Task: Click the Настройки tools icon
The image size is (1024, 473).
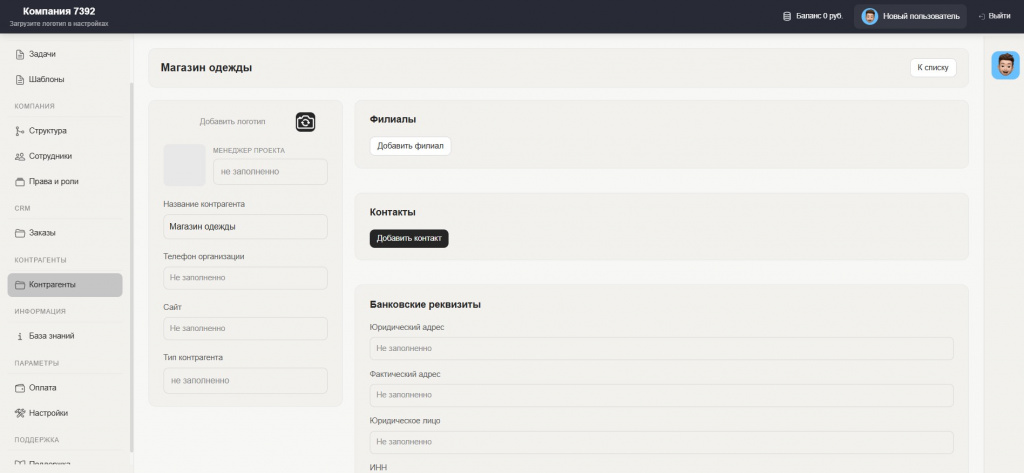Action: point(20,413)
